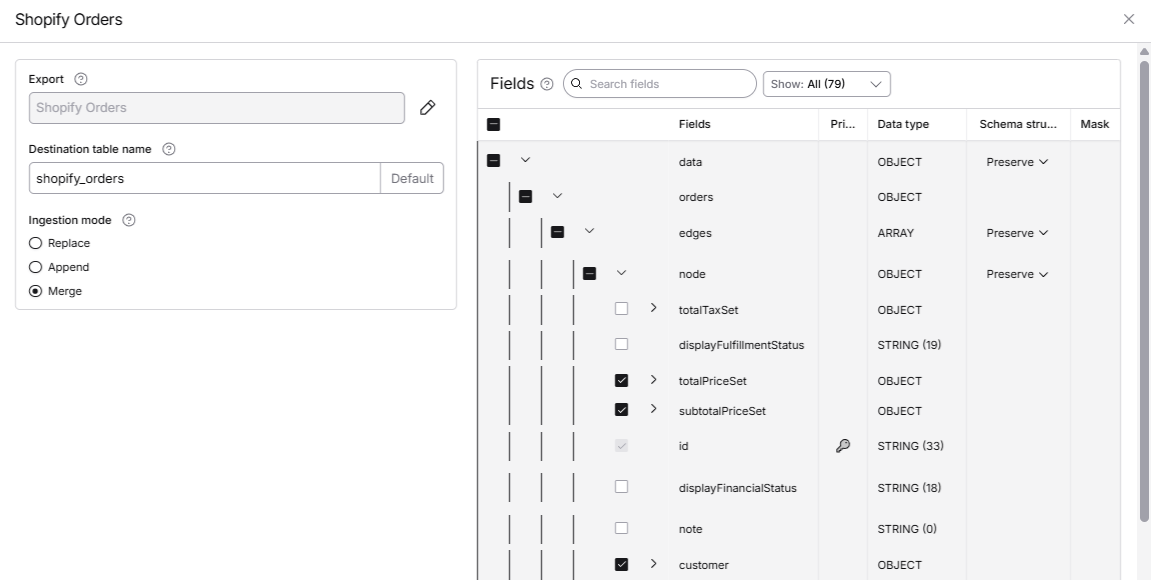Select the Append ingestion mode
This screenshot has width=1151, height=580.
point(35,267)
